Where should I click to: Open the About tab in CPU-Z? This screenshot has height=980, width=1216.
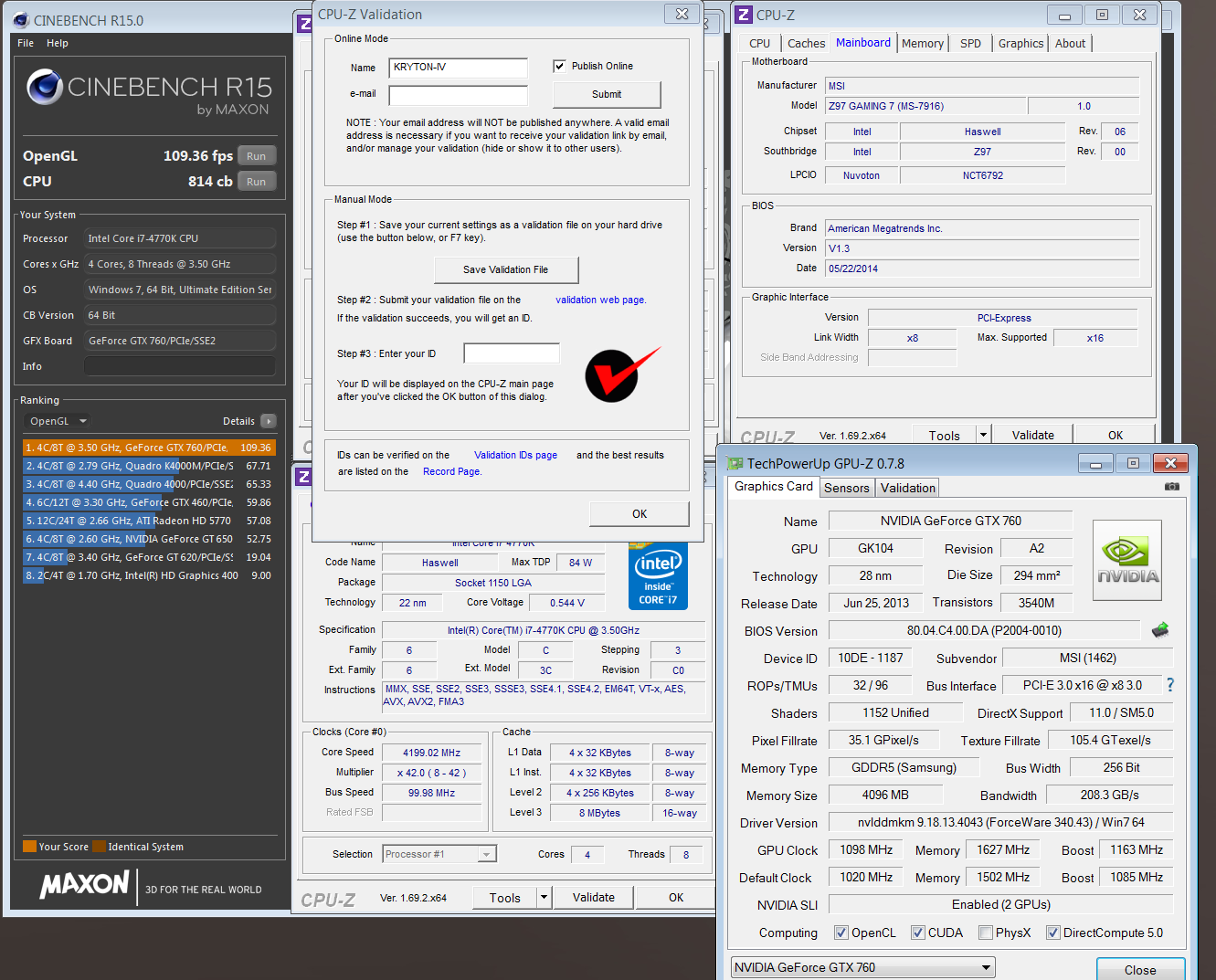(x=1071, y=43)
